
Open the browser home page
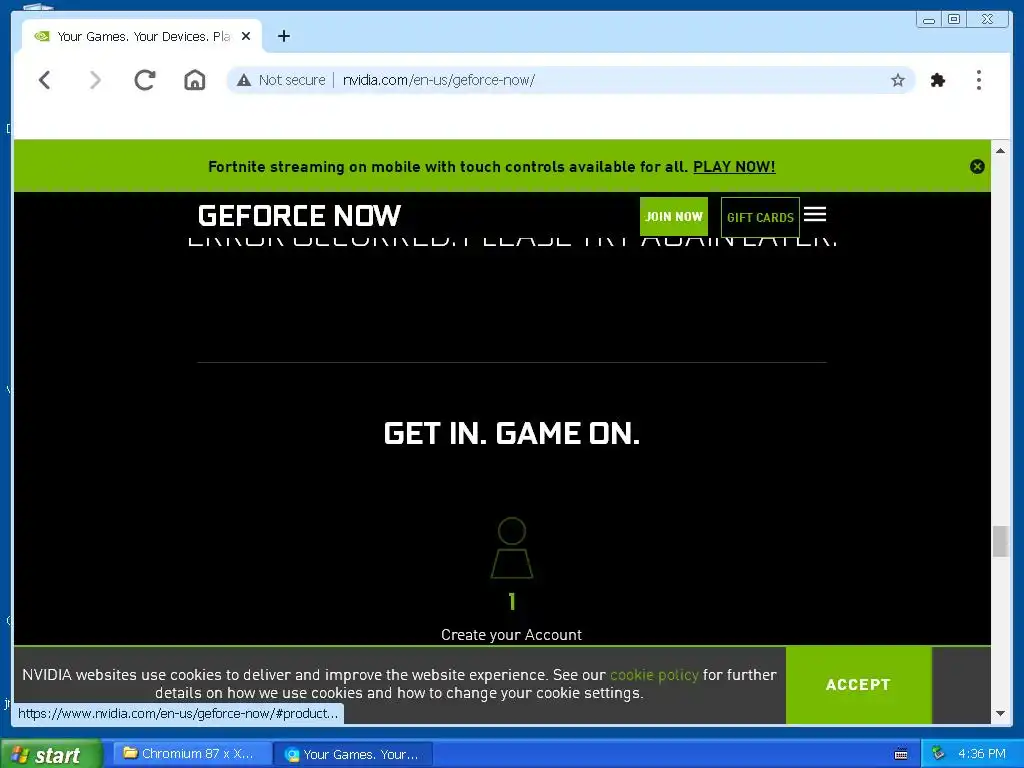[x=195, y=80]
